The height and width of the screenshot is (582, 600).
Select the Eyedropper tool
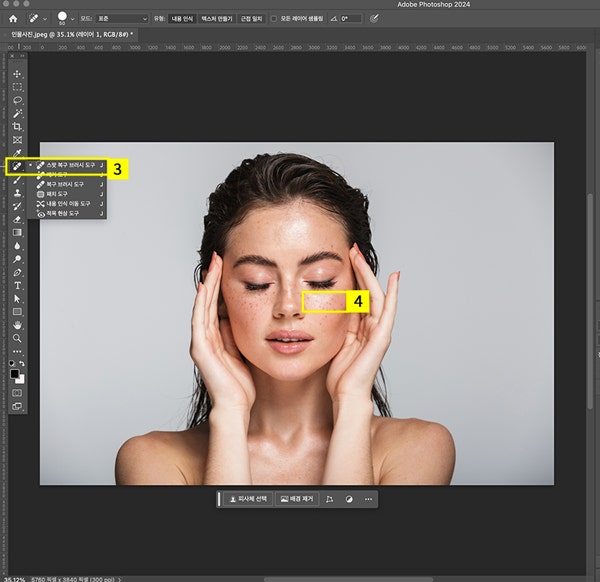click(x=18, y=153)
